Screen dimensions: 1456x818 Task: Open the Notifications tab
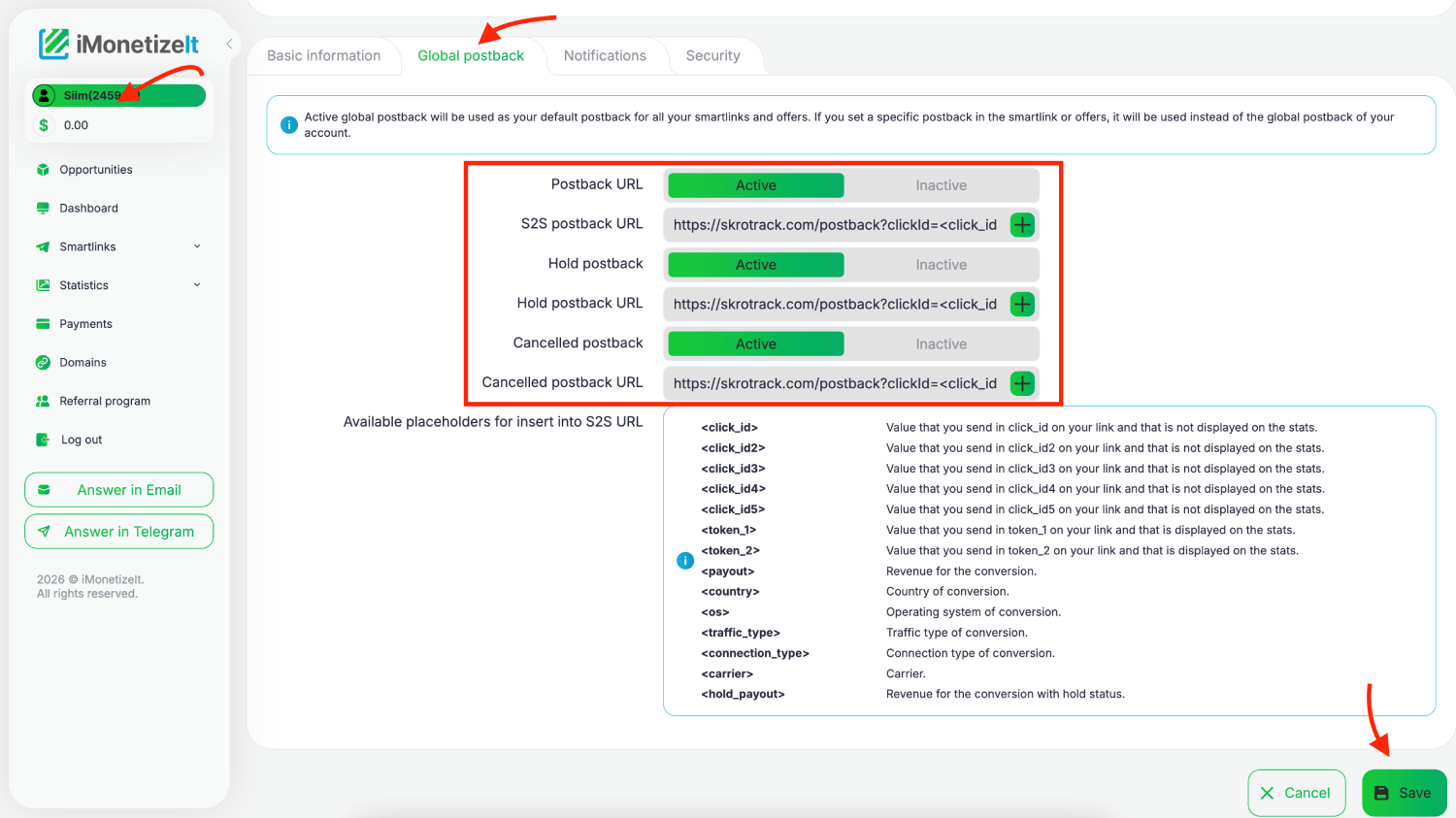pyautogui.click(x=605, y=56)
